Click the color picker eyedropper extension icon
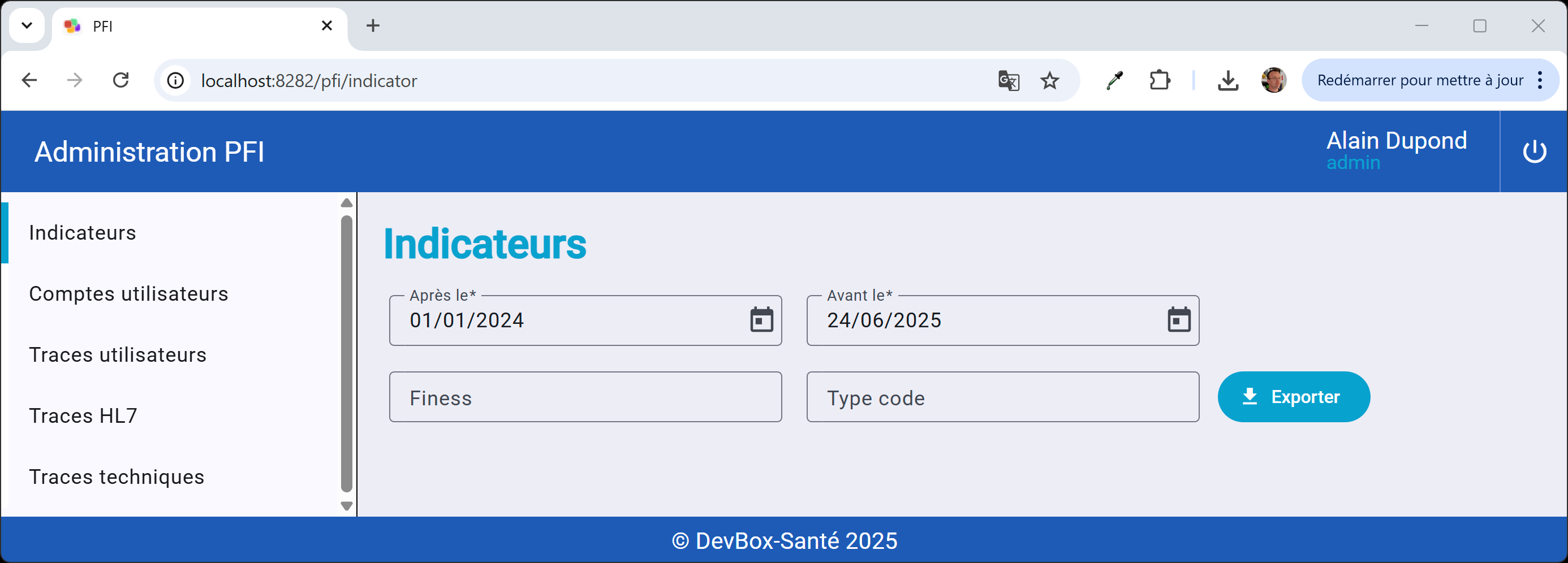Screen dimensions: 1568x563 (x=1114, y=80)
